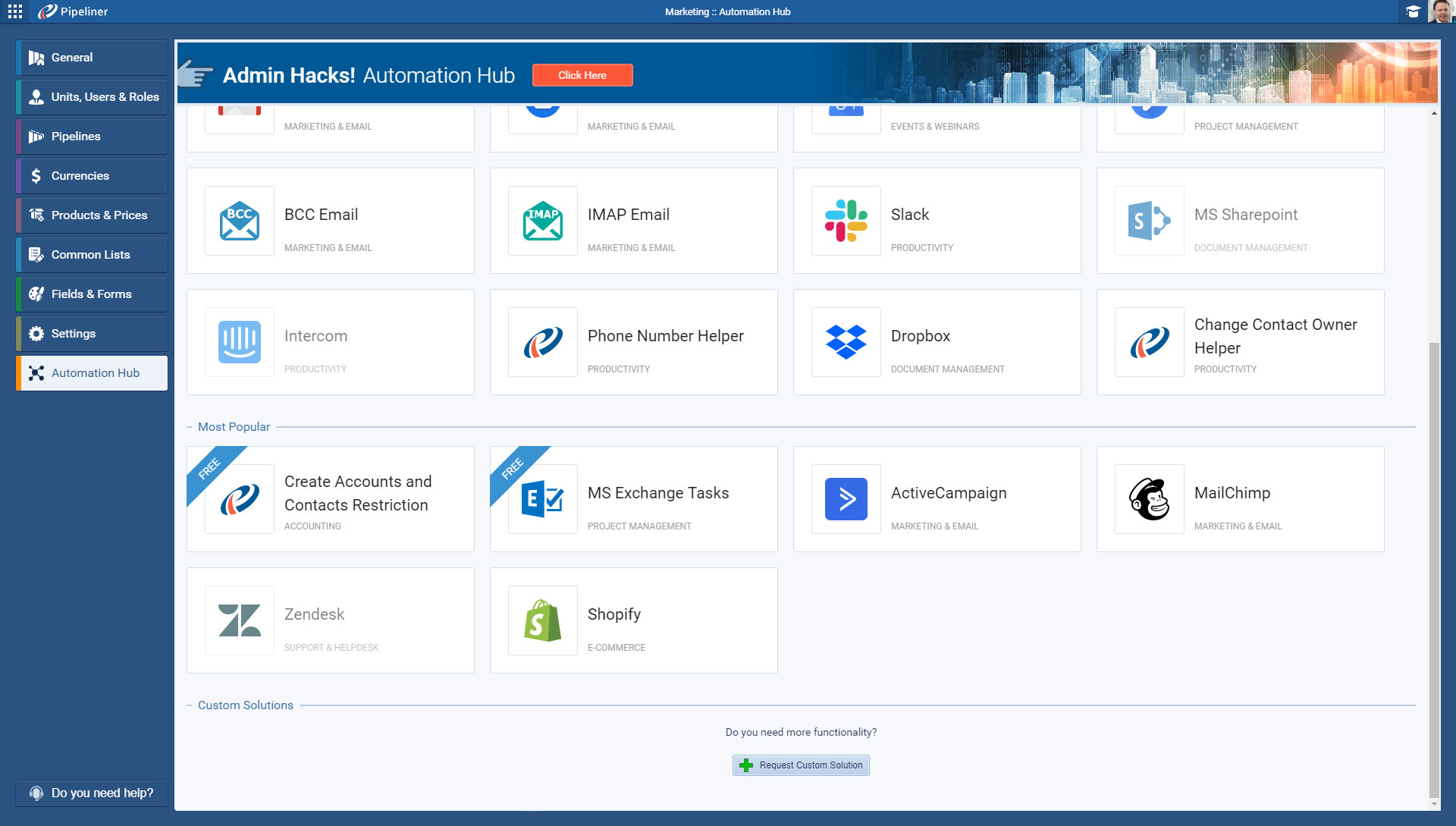Select the Shopify bag icon
This screenshot has height=826, width=1456.
542,620
